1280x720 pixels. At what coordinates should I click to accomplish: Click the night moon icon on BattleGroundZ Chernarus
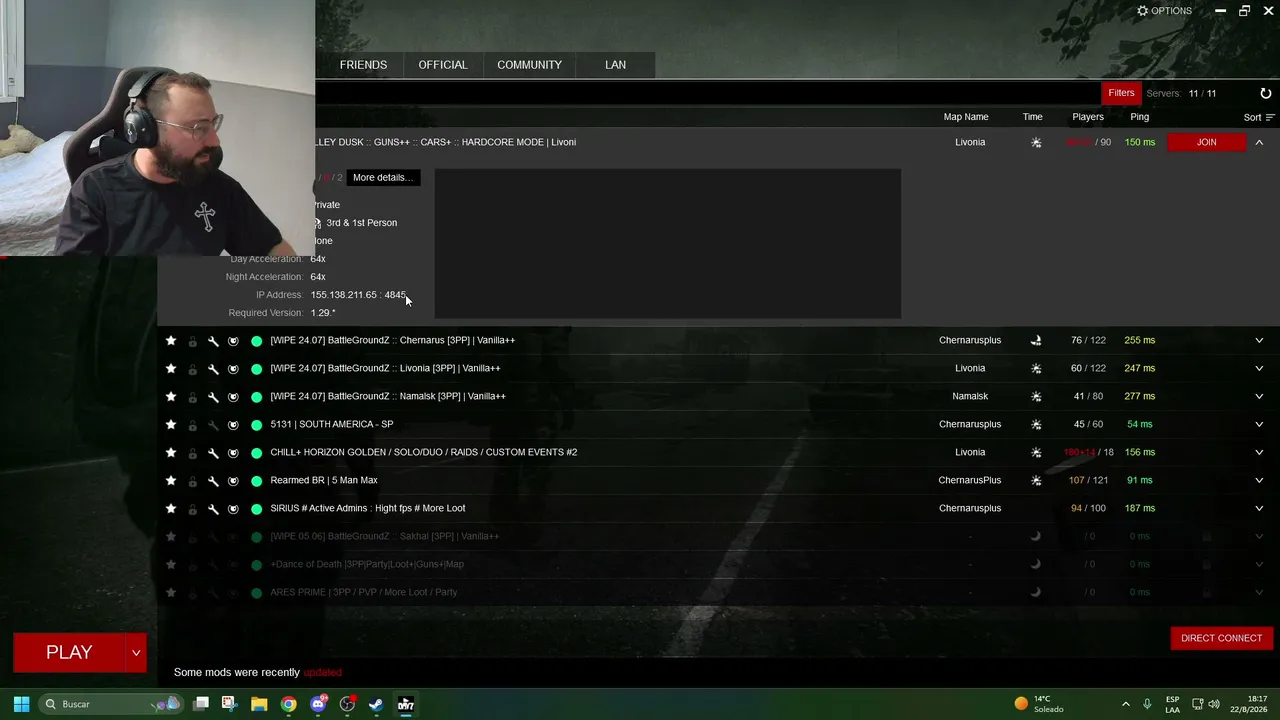(1036, 340)
